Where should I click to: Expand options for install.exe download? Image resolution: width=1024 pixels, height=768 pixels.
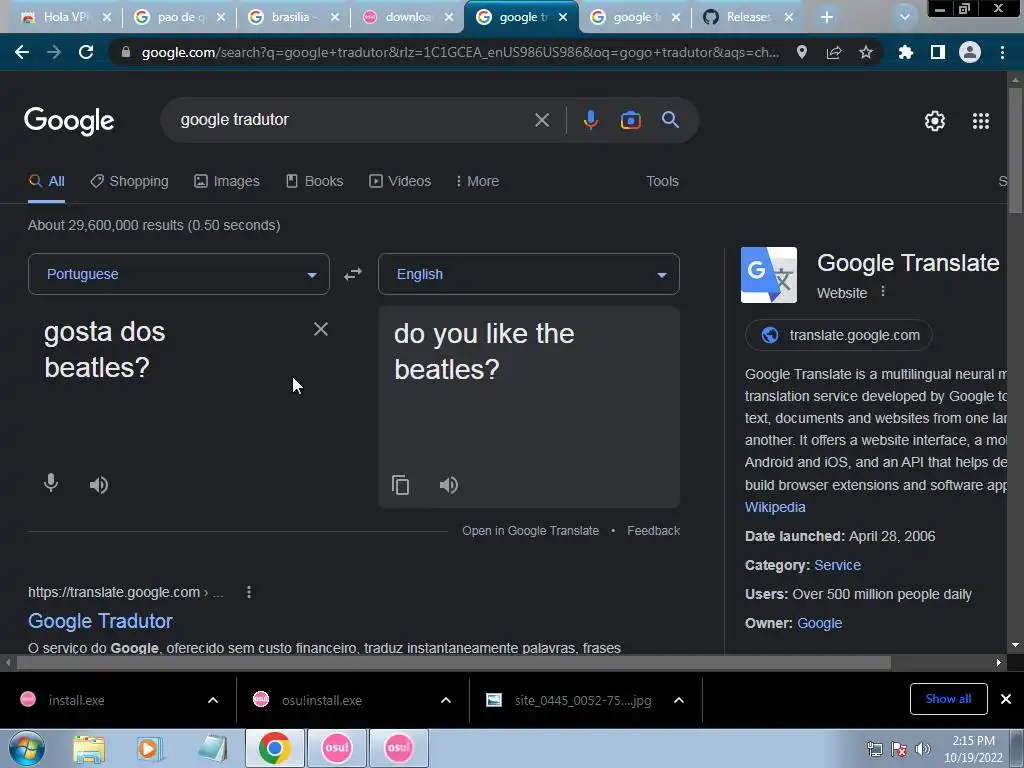(x=213, y=700)
